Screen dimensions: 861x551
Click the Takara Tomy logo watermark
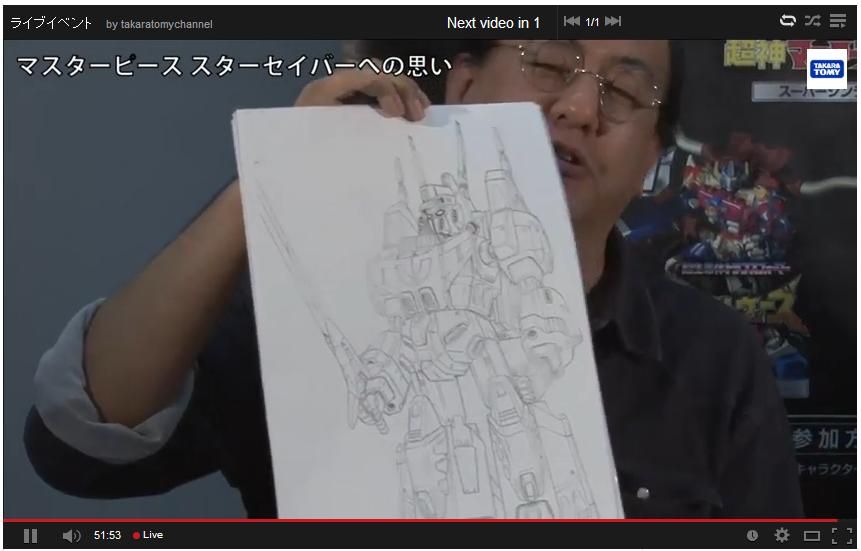click(827, 69)
